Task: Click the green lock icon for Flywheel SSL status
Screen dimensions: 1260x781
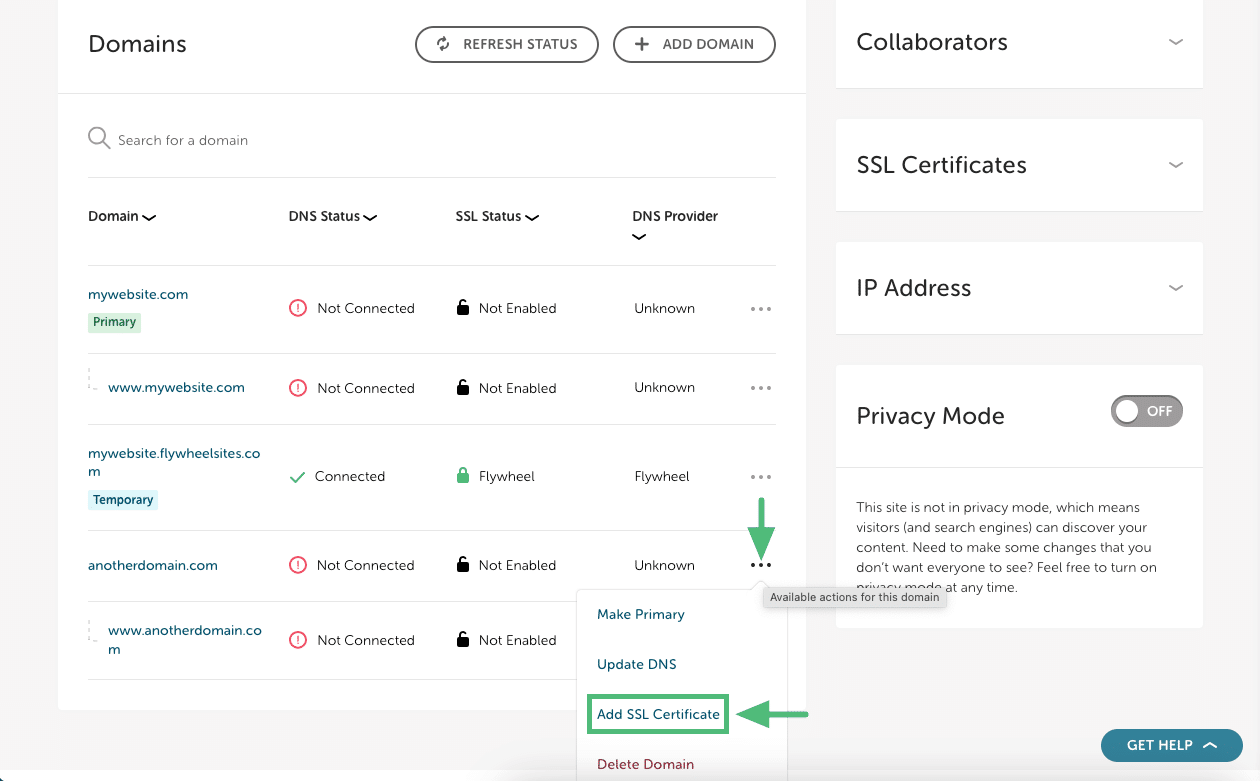Action: [464, 475]
